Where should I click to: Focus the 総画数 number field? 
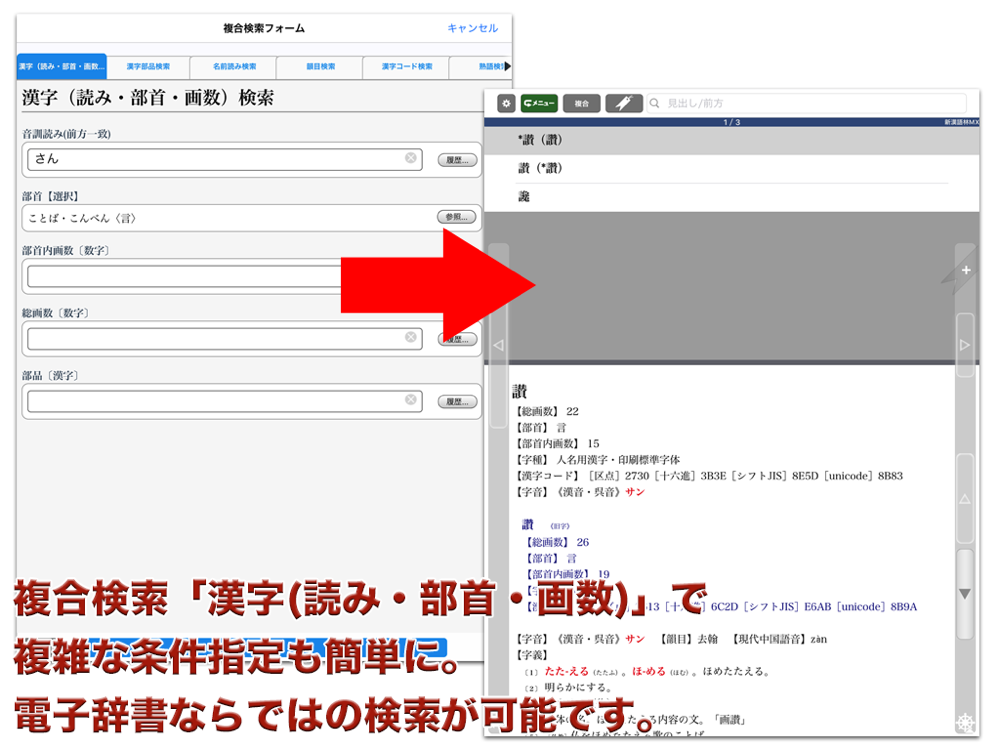[224, 339]
